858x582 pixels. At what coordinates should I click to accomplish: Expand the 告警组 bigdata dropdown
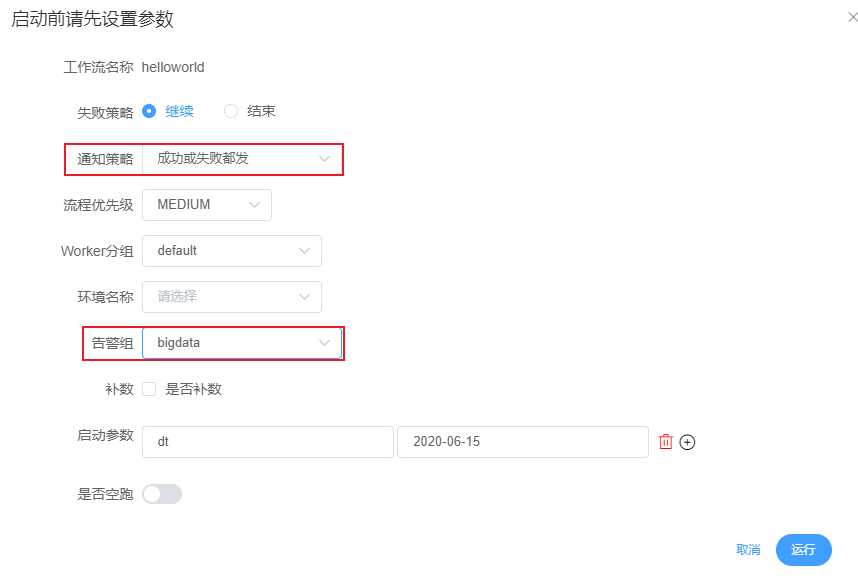241,343
